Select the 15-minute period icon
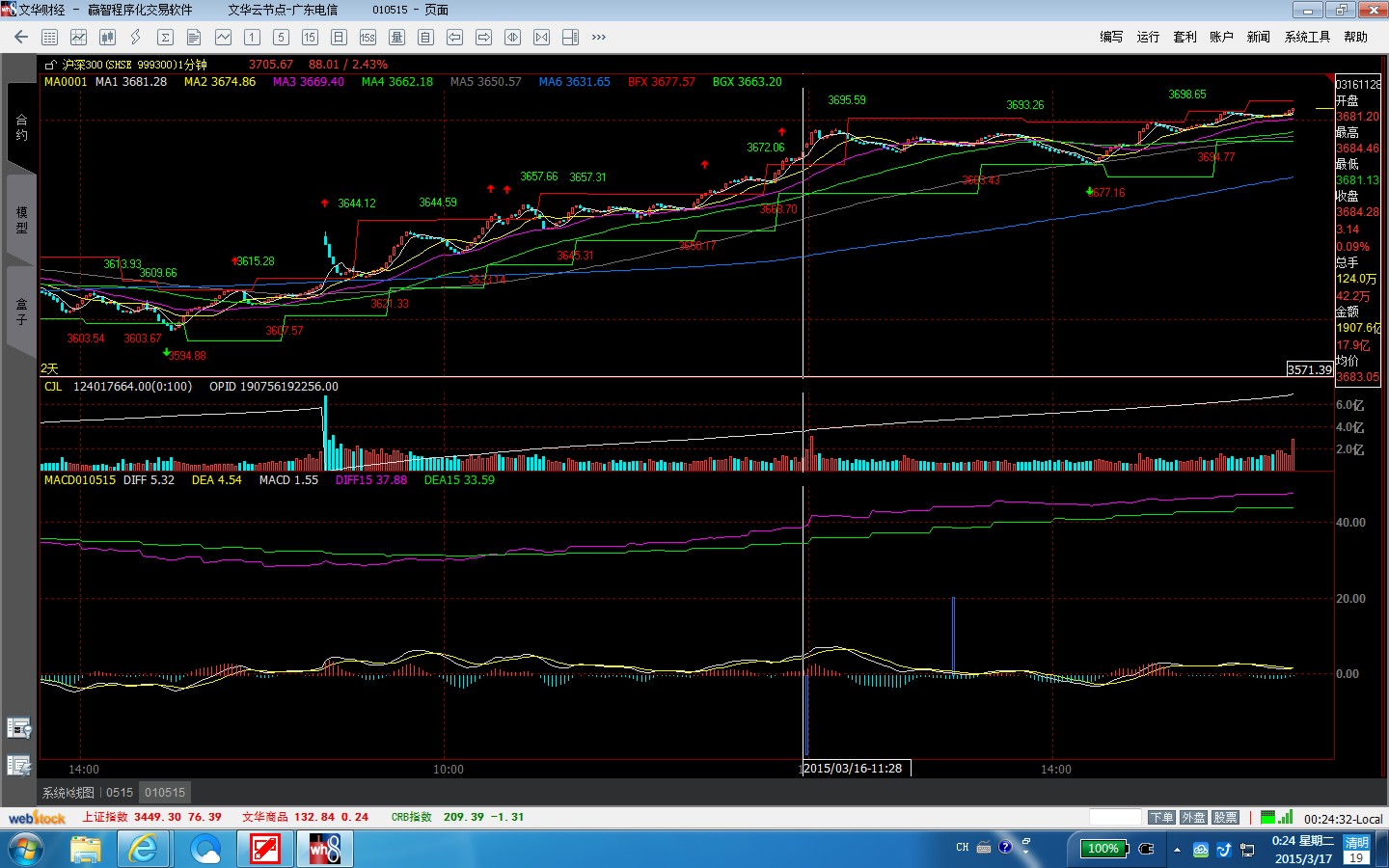Image resolution: width=1389 pixels, height=868 pixels. point(310,37)
